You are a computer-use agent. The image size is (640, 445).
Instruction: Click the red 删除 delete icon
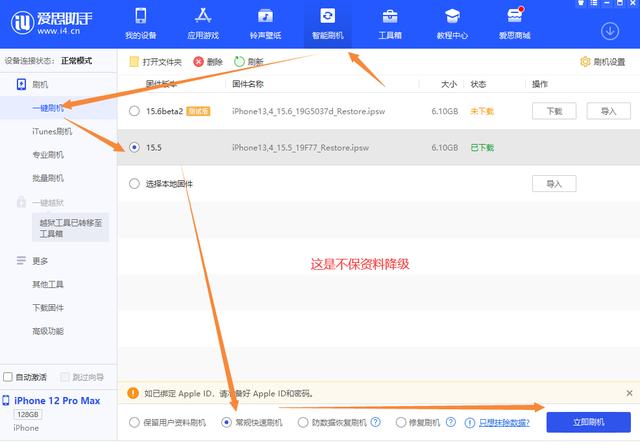pos(198,62)
